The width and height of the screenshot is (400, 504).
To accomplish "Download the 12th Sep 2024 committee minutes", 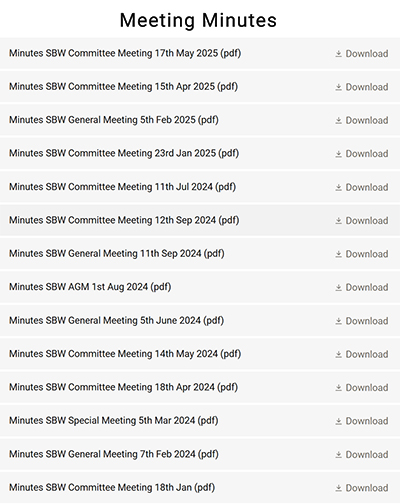I will [362, 221].
